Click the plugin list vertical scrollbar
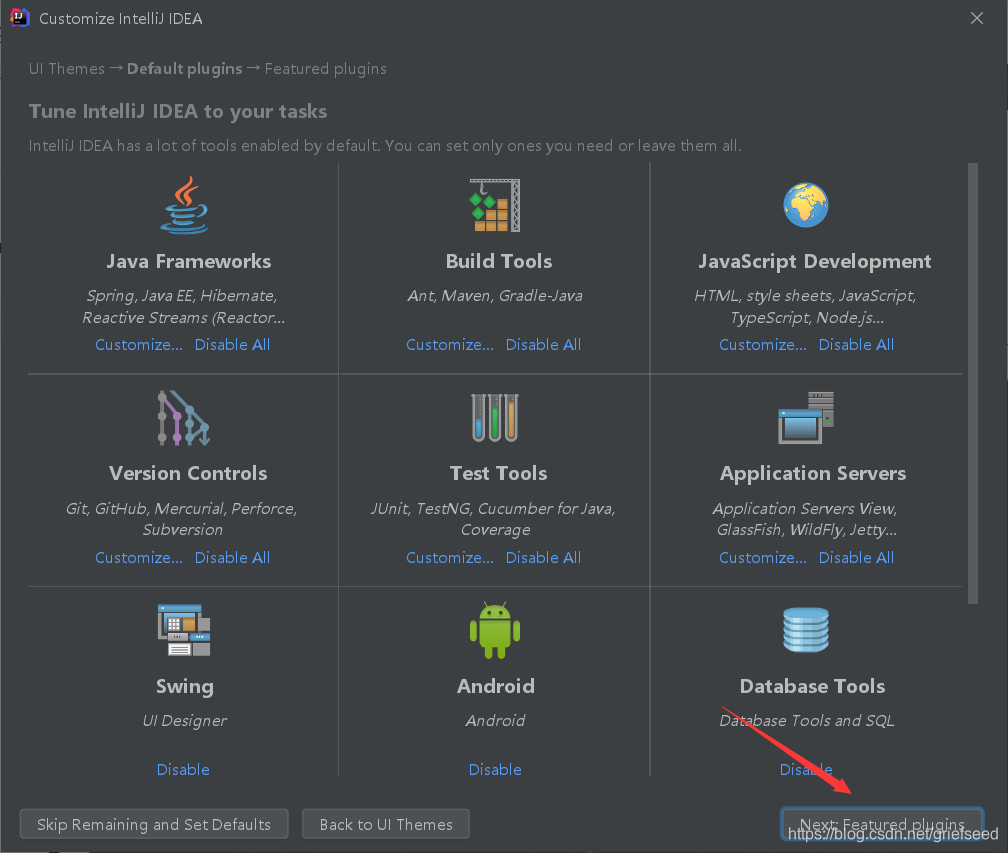Viewport: 1008px width, 853px height. 973,383
